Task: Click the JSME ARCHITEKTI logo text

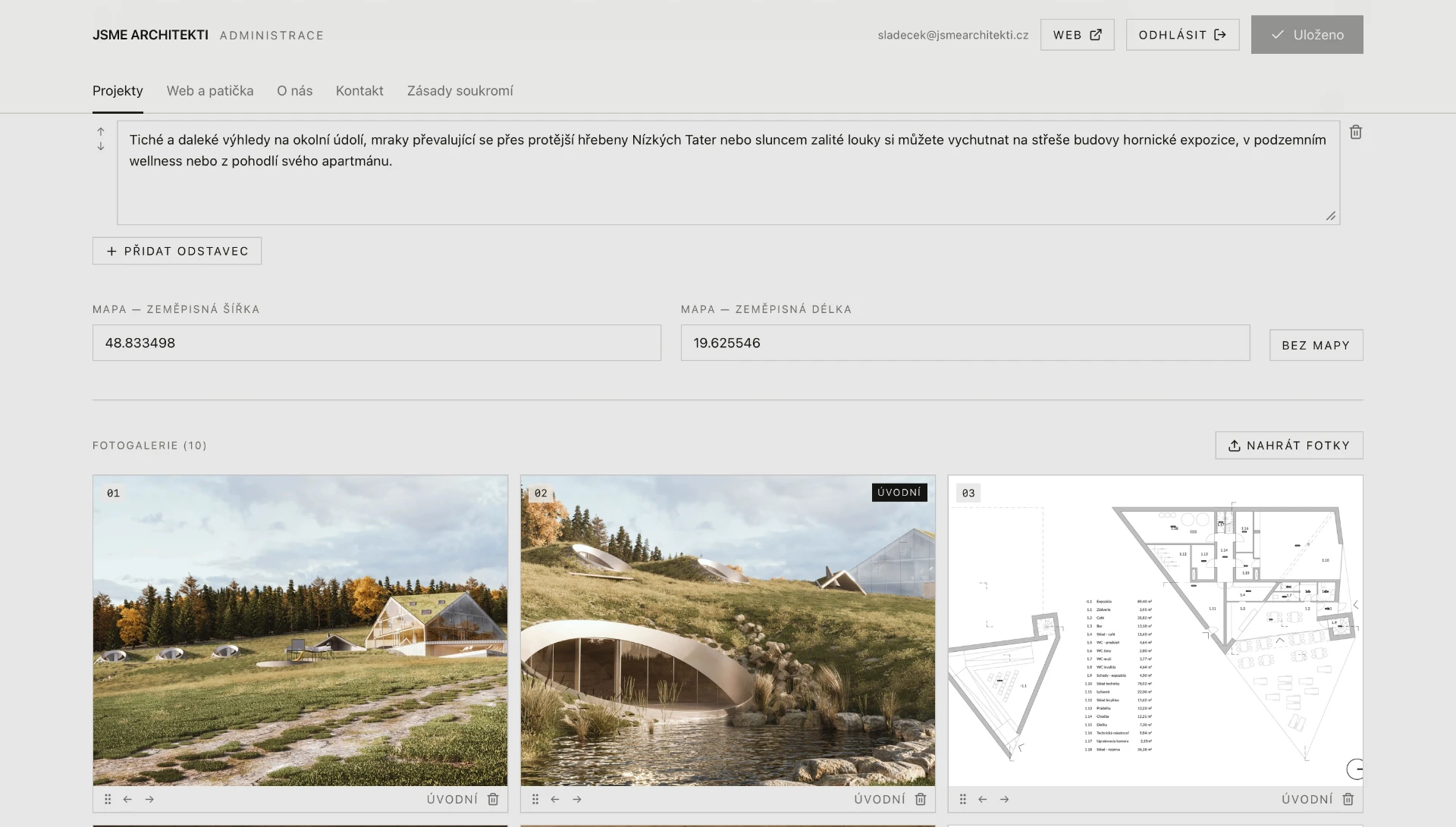Action: [150, 35]
